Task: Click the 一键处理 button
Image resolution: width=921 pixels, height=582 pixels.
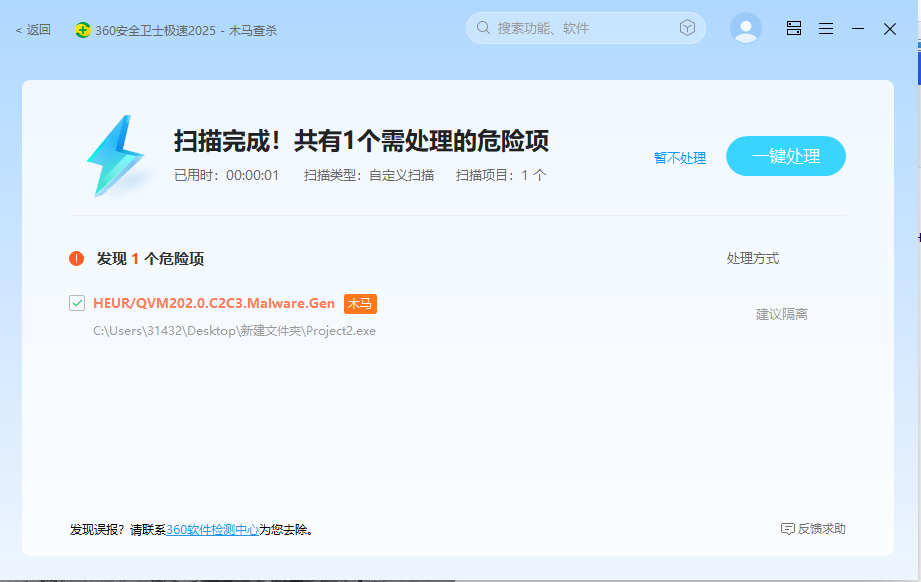Action: 786,156
